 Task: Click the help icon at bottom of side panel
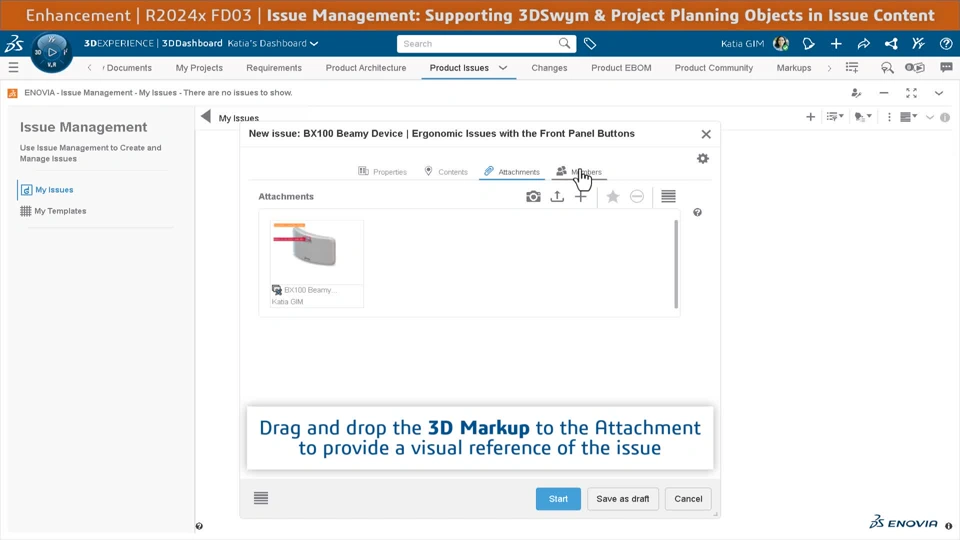click(x=199, y=526)
